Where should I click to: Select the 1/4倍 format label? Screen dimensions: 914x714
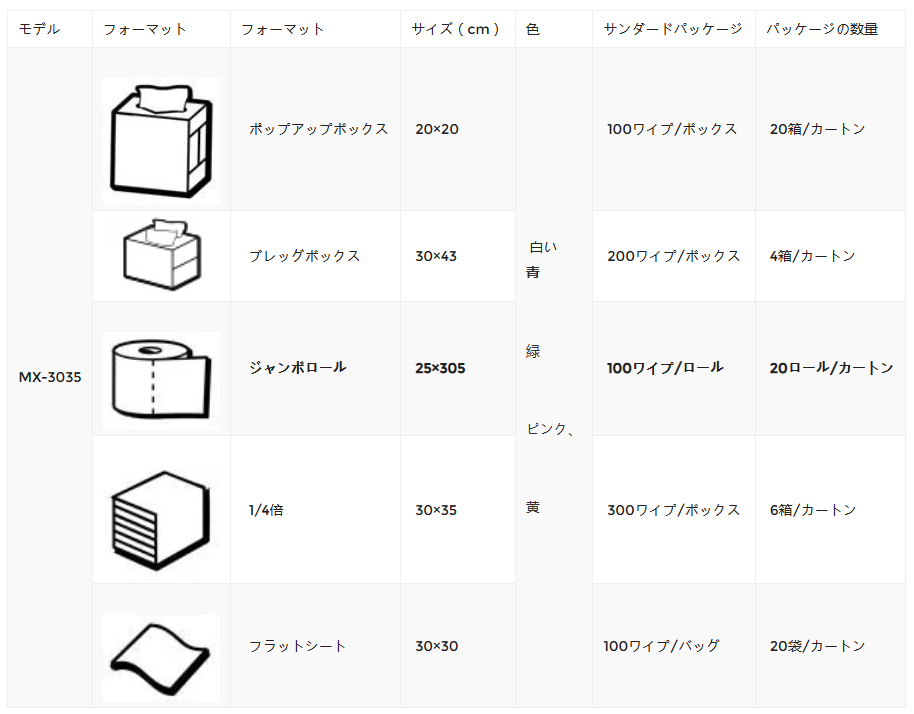tap(266, 510)
